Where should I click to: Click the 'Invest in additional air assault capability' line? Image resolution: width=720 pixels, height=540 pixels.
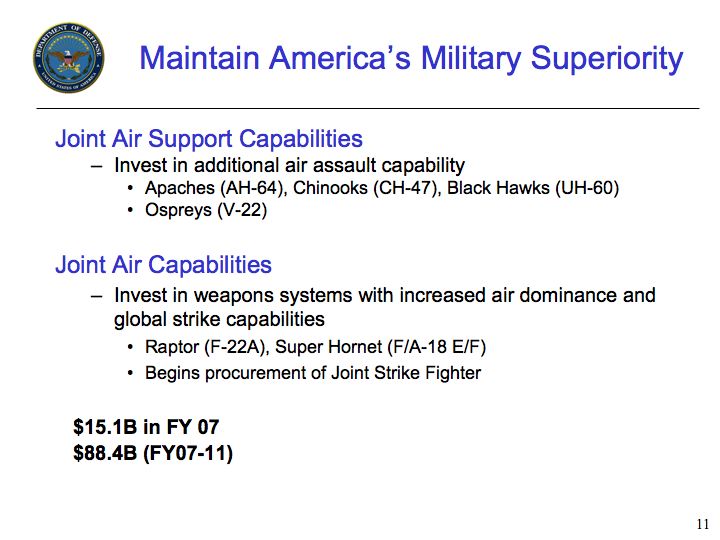pos(289,165)
